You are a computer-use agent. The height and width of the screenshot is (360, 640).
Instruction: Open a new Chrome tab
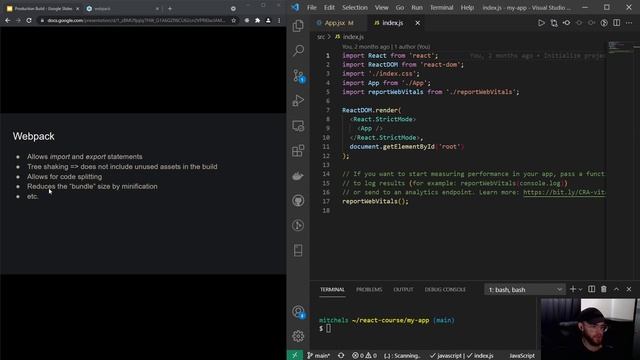click(x=170, y=8)
